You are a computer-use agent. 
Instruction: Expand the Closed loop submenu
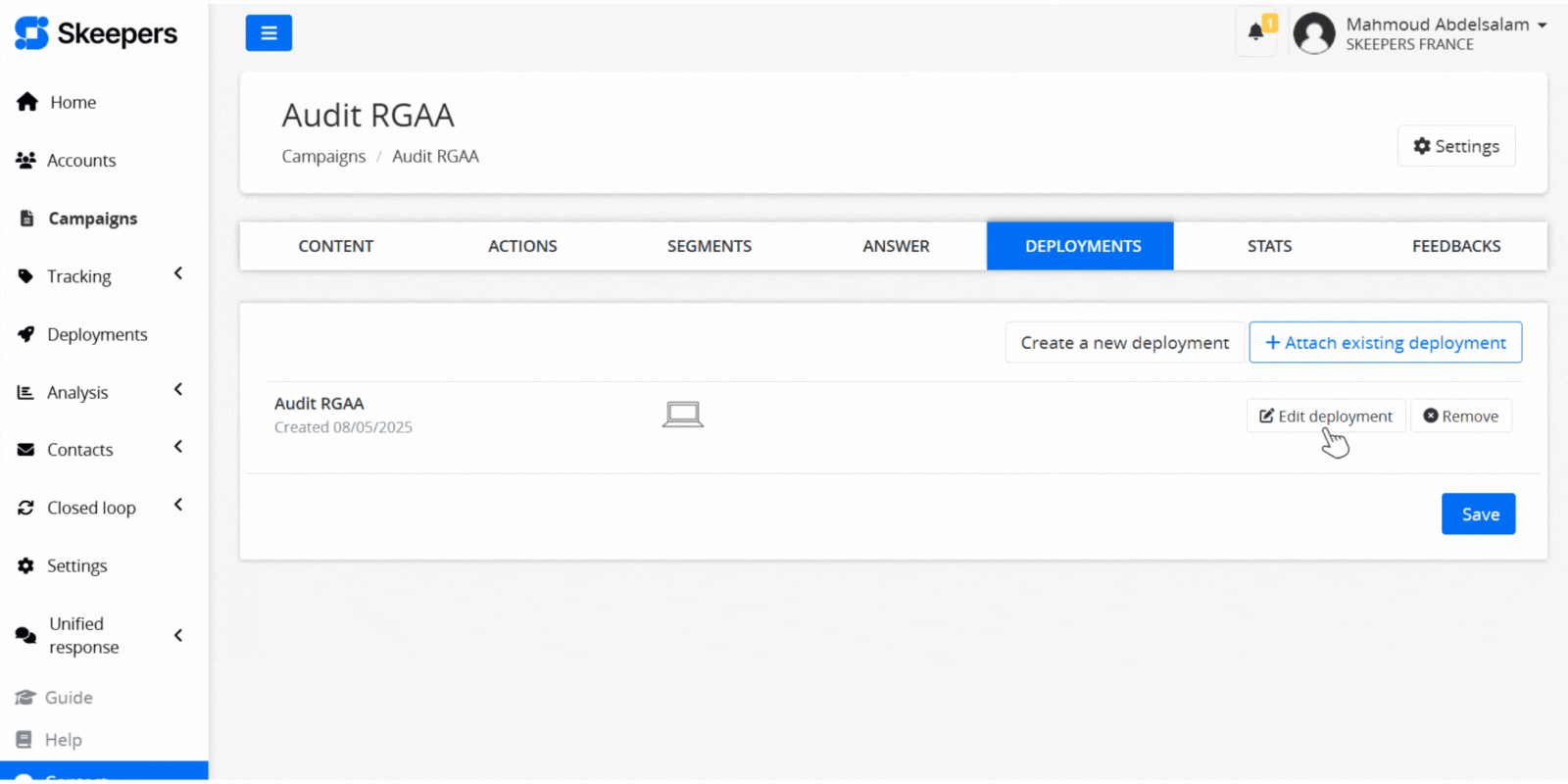click(x=178, y=506)
